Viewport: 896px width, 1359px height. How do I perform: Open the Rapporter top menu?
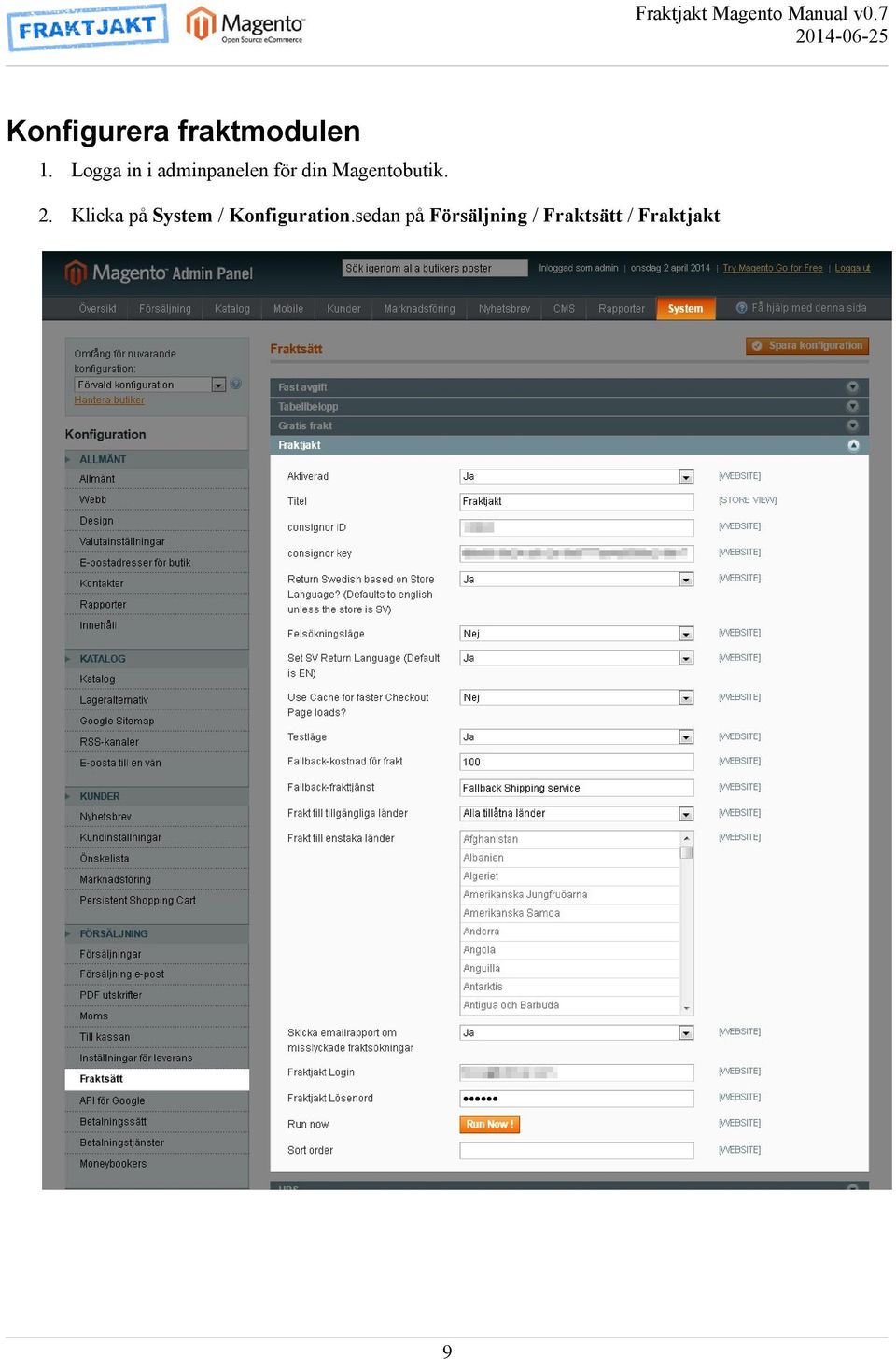tap(622, 309)
